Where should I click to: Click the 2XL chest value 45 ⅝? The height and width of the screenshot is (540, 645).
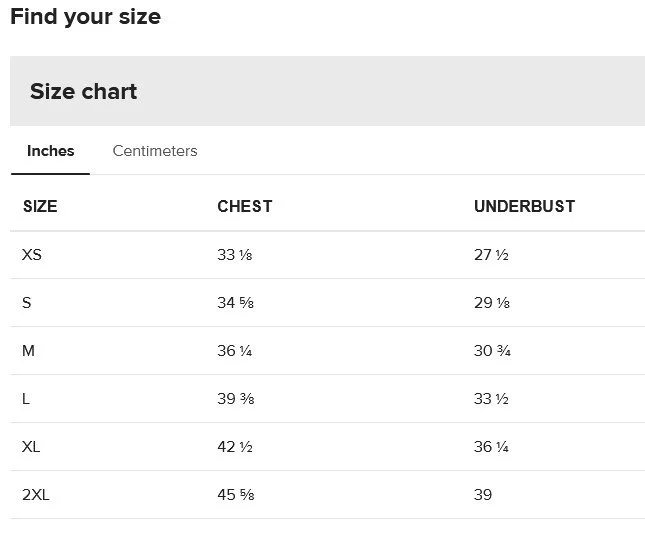(x=235, y=495)
